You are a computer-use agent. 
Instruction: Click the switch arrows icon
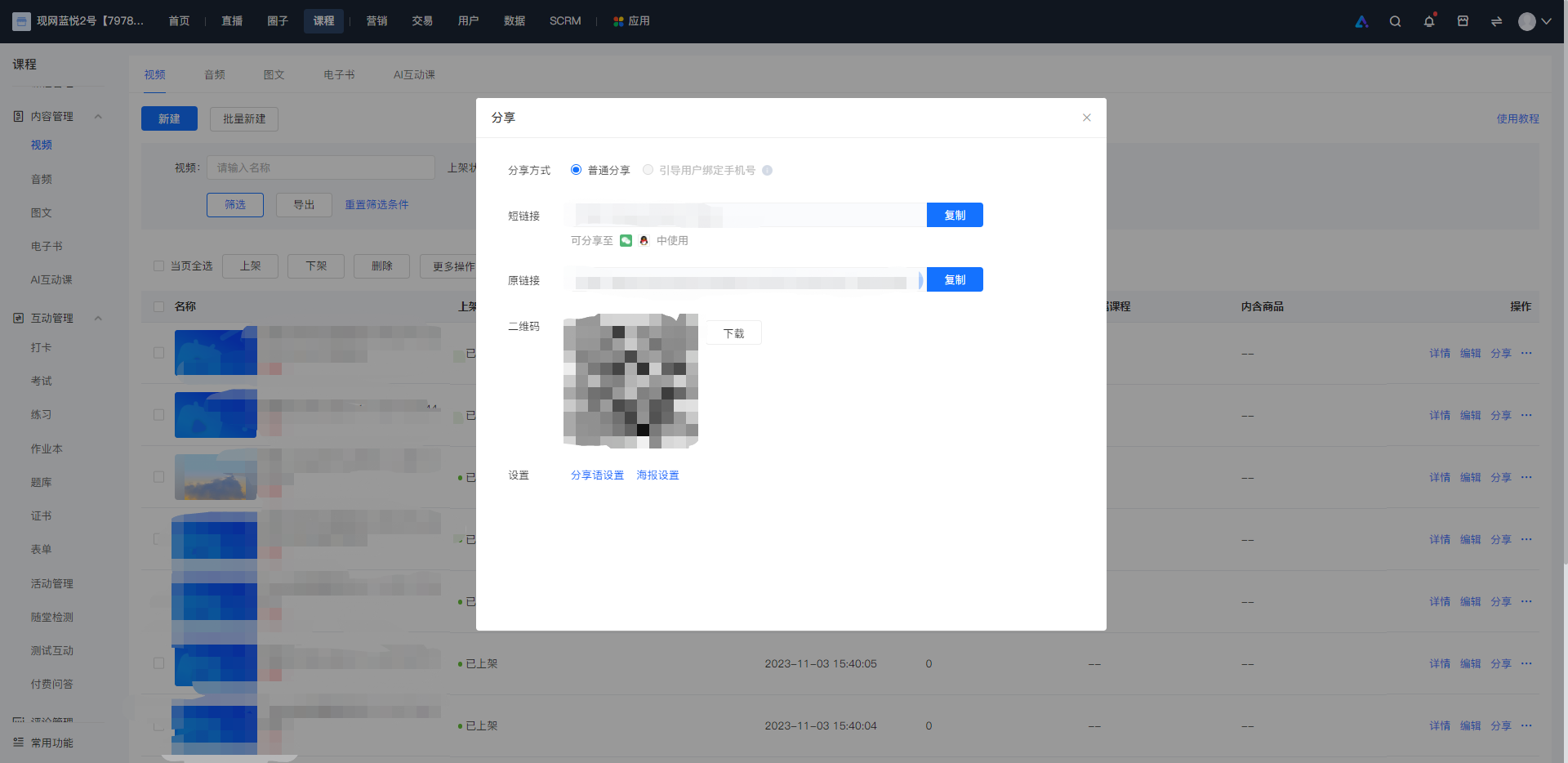point(1496,21)
